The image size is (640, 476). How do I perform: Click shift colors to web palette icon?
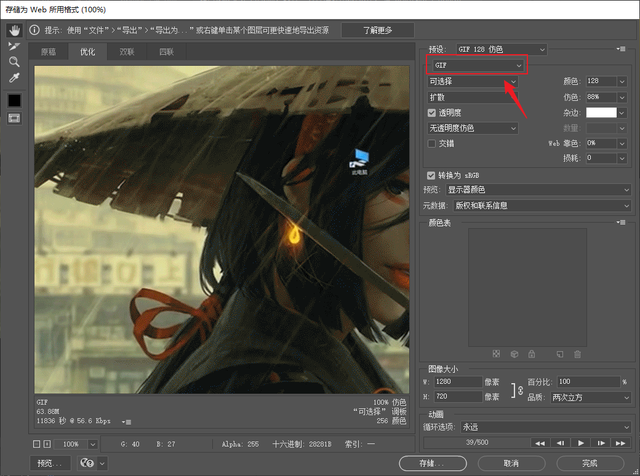click(x=514, y=354)
